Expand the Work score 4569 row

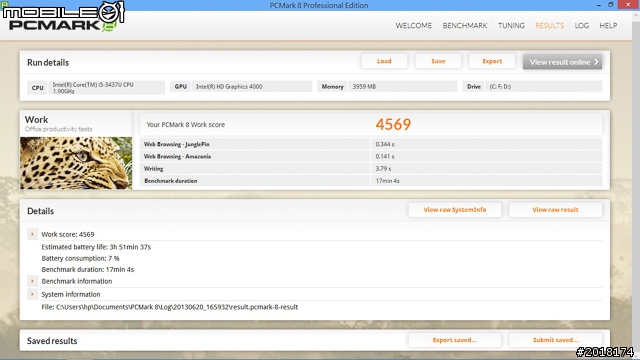32,234
